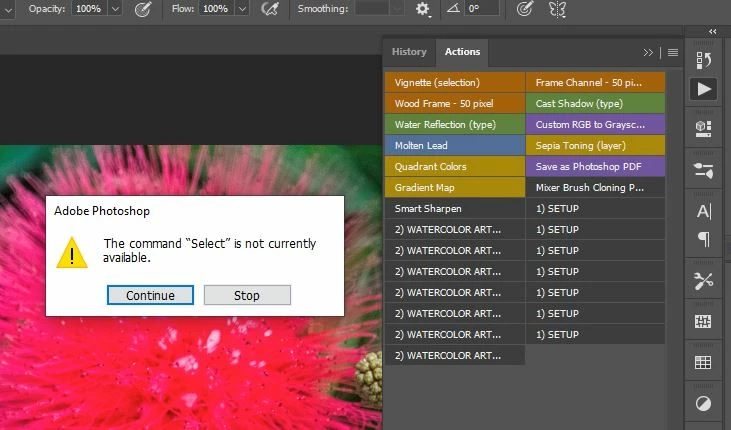Run Cast Shadow (type) action
The width and height of the screenshot is (731, 430).
(595, 104)
